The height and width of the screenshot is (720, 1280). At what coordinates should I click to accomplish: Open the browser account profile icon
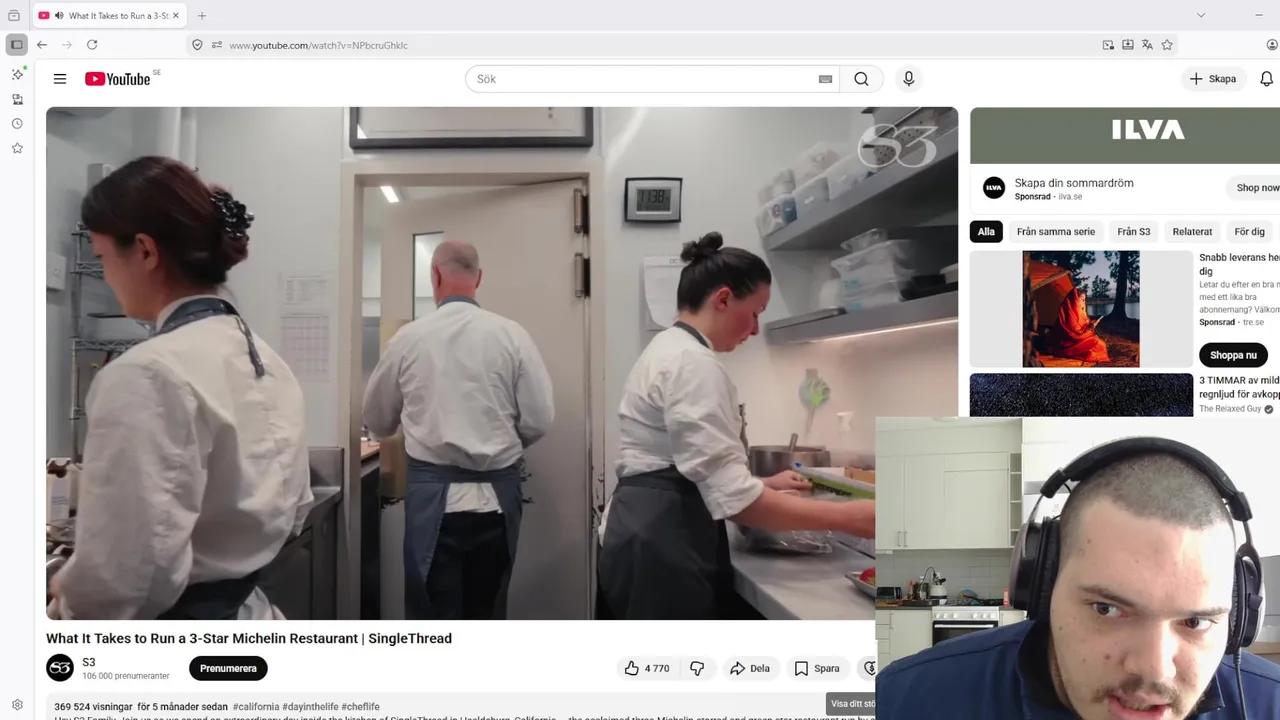1272,45
